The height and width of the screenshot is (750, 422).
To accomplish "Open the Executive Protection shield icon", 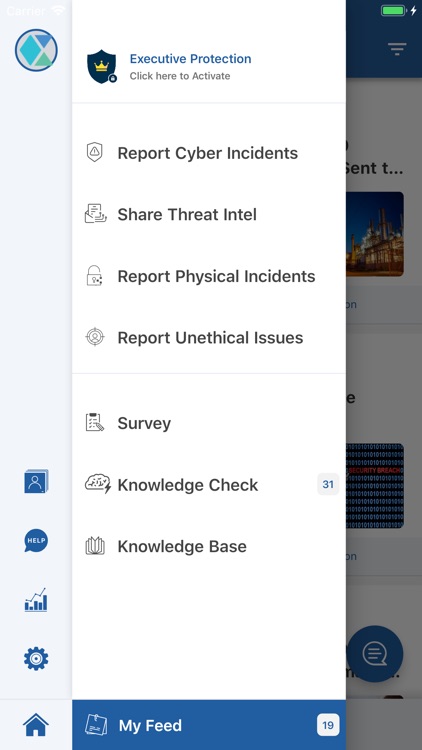I will [101, 66].
